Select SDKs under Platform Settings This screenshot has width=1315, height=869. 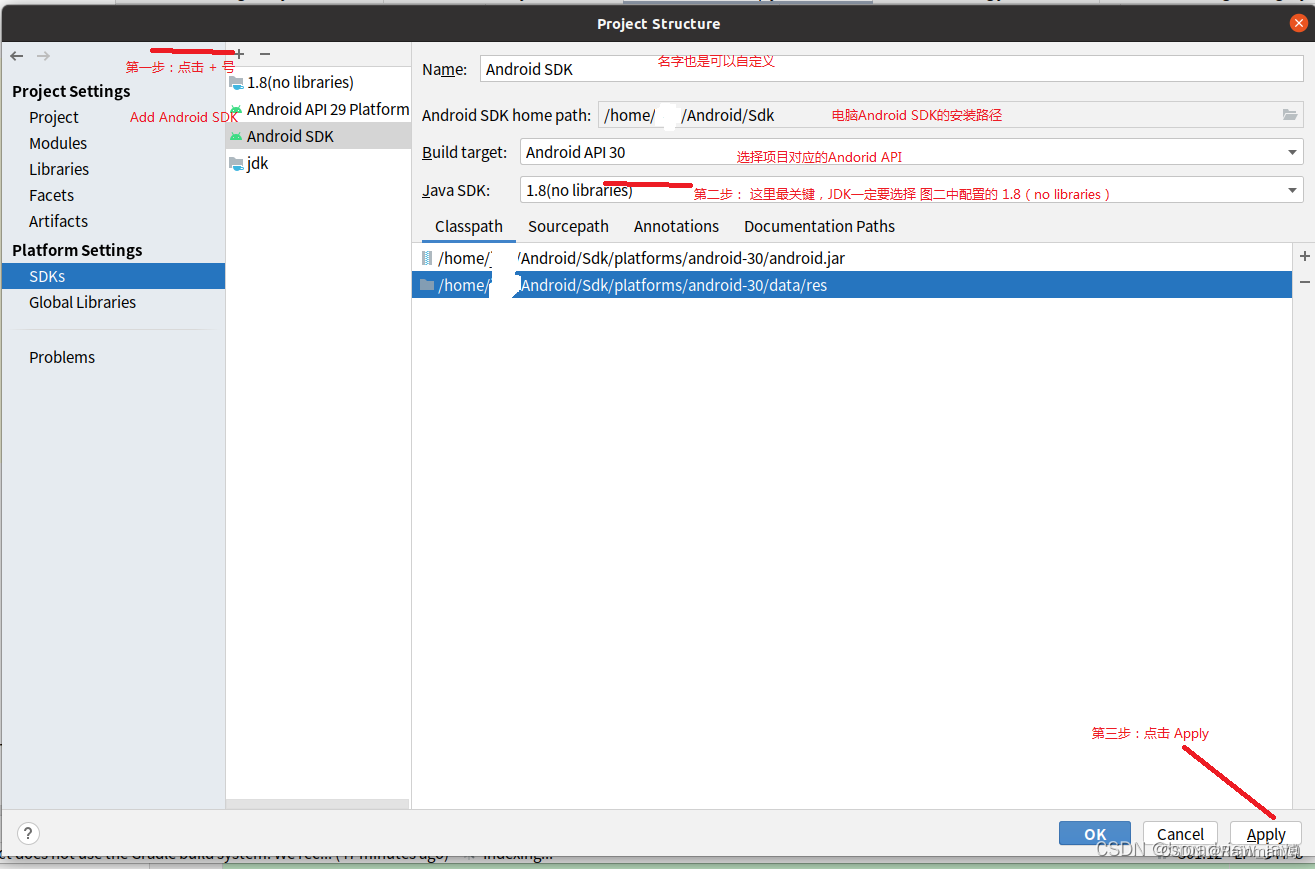click(x=113, y=276)
